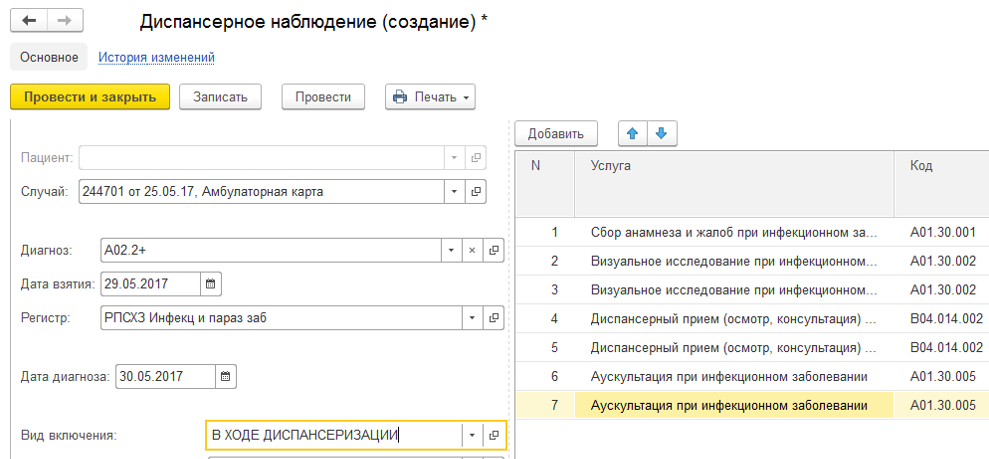The width and height of the screenshot is (989, 459).
Task: Select the Основное tab
Action: (x=49, y=58)
